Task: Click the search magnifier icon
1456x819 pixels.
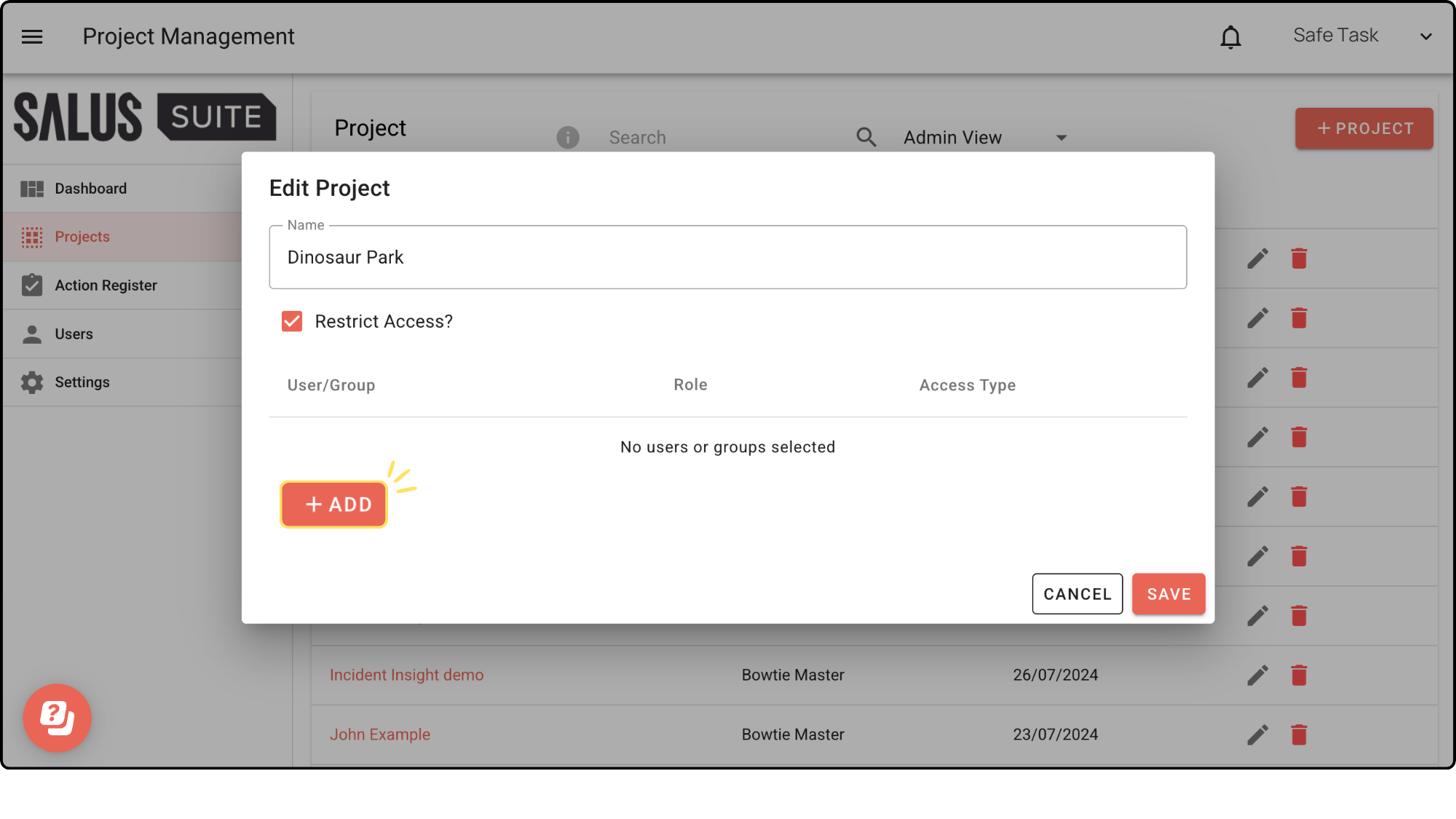Action: pos(866,137)
